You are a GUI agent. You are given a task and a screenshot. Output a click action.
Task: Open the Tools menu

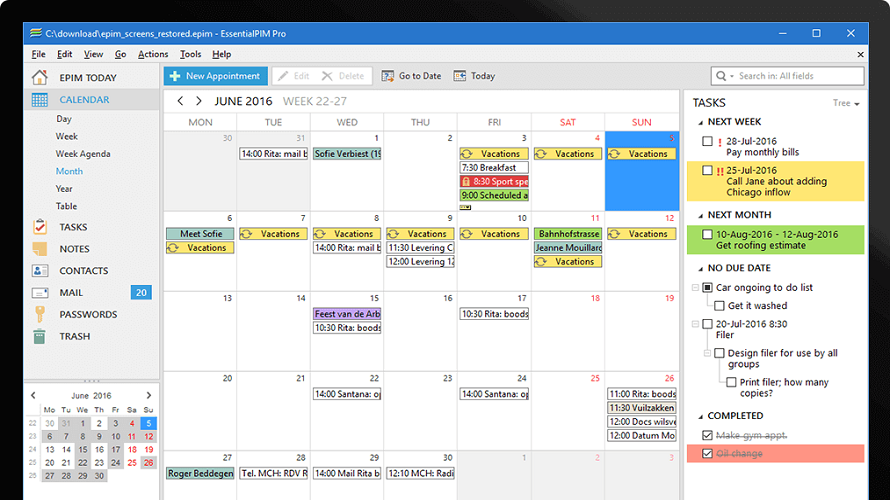tap(191, 54)
